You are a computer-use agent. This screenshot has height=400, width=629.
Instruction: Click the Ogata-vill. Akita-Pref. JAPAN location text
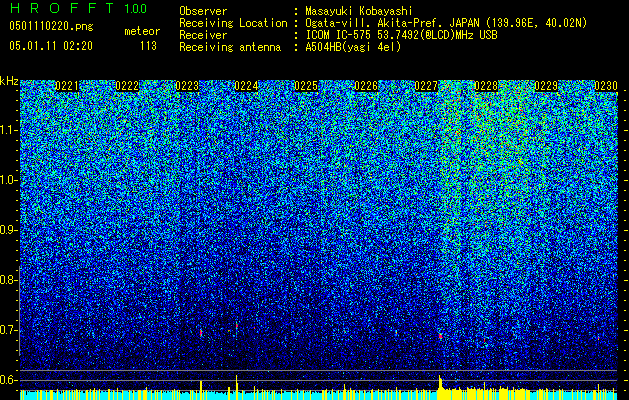(x=446, y=23)
